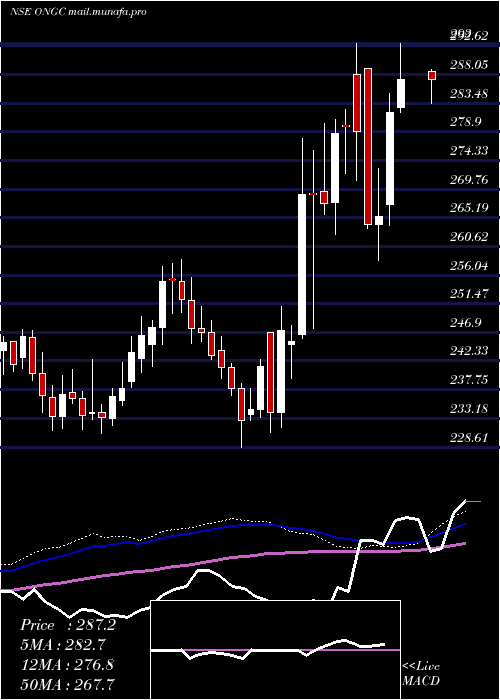Click the '50MA : 267.7' readout

pos(67,684)
